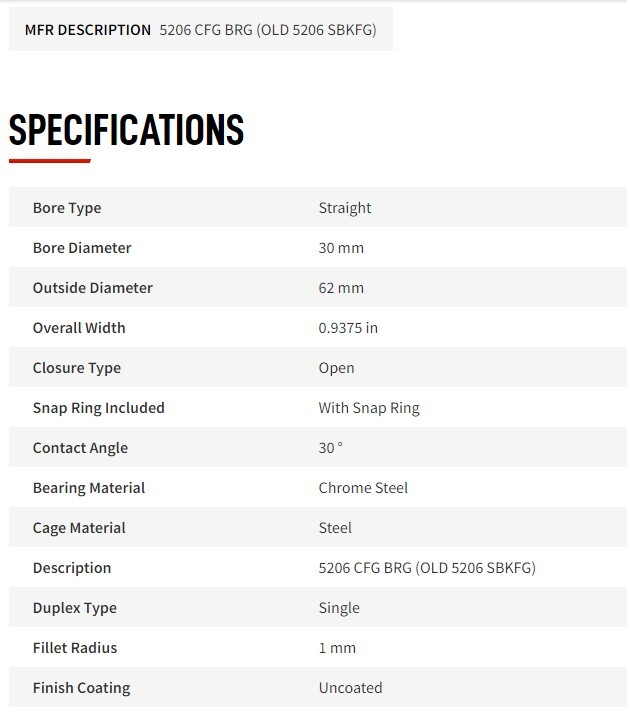The height and width of the screenshot is (709, 627).
Task: Select the Uncoated finish coating value
Action: pyautogui.click(x=350, y=688)
